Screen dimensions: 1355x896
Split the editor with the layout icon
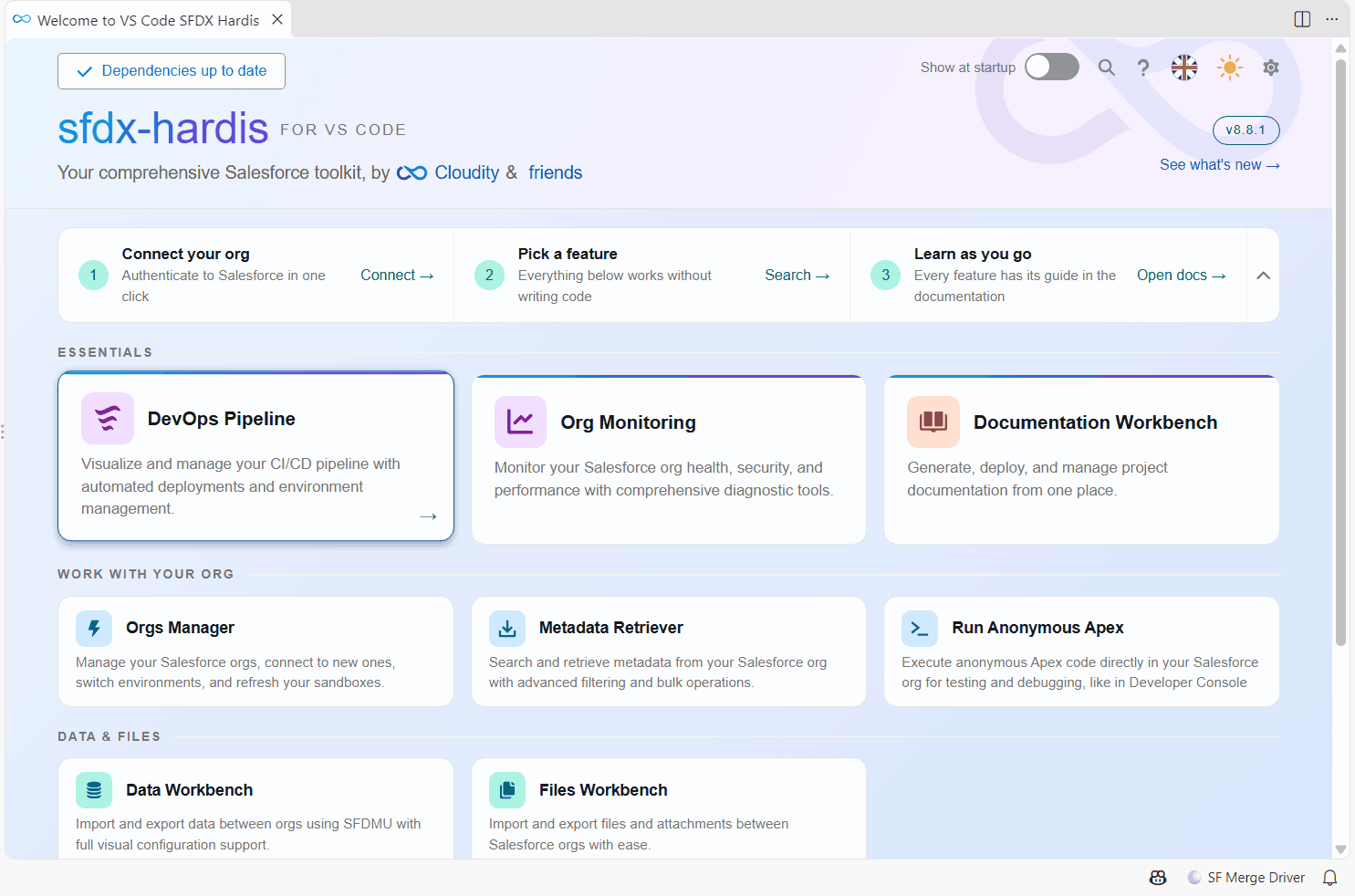pyautogui.click(x=1302, y=19)
